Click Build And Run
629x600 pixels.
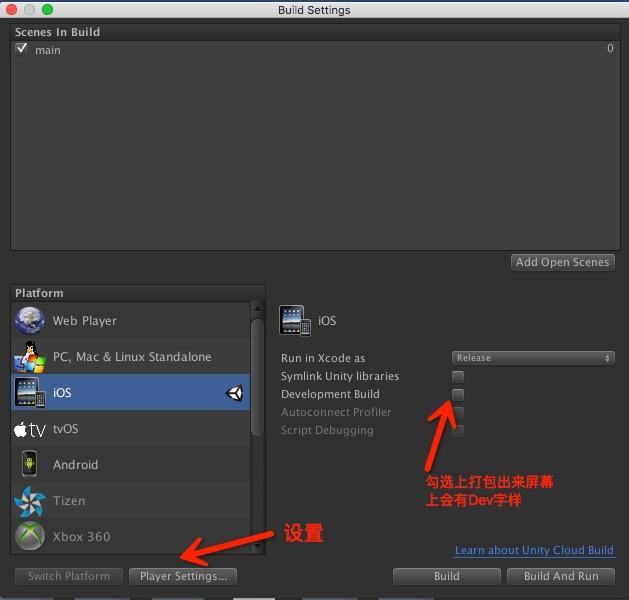click(x=561, y=576)
